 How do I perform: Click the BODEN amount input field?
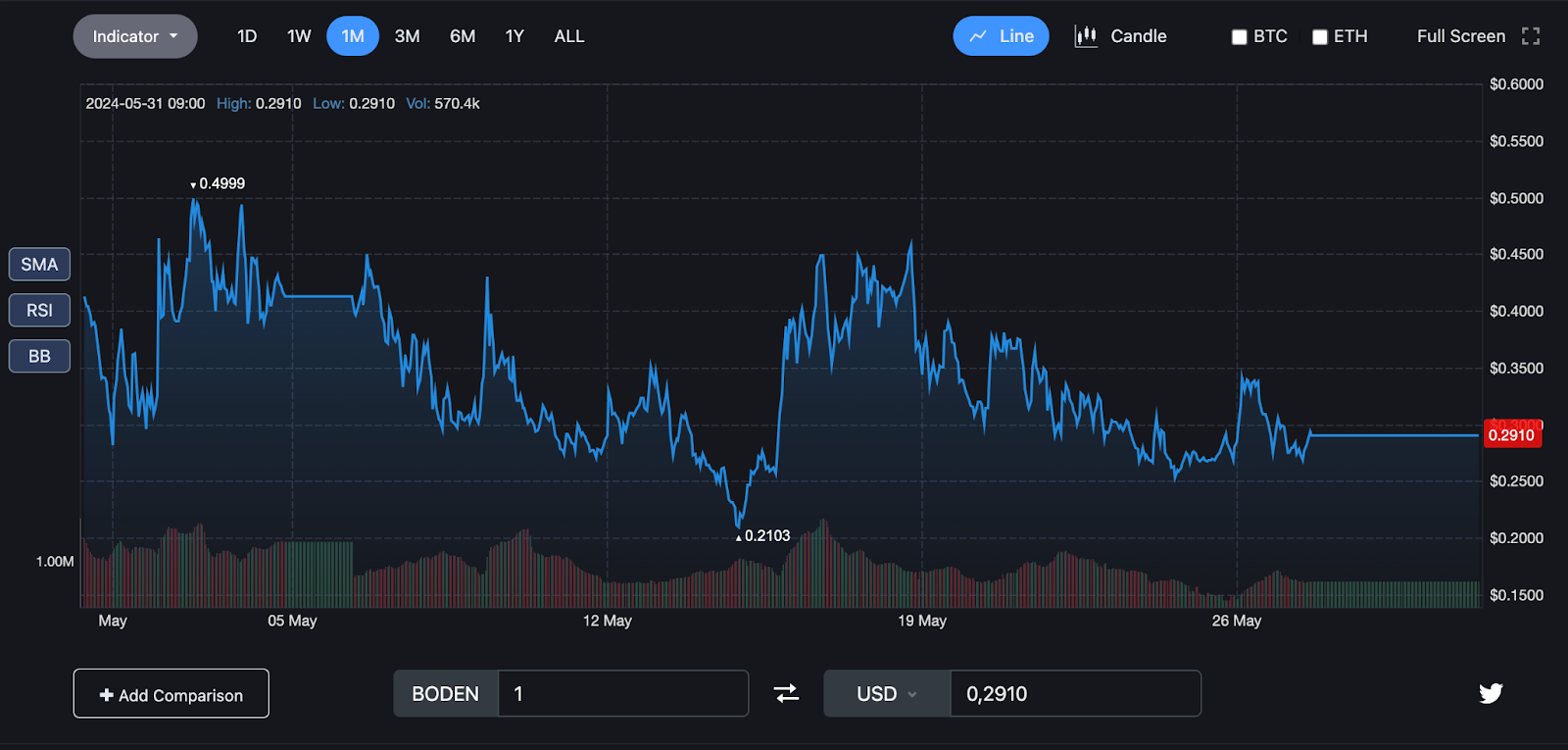[623, 694]
